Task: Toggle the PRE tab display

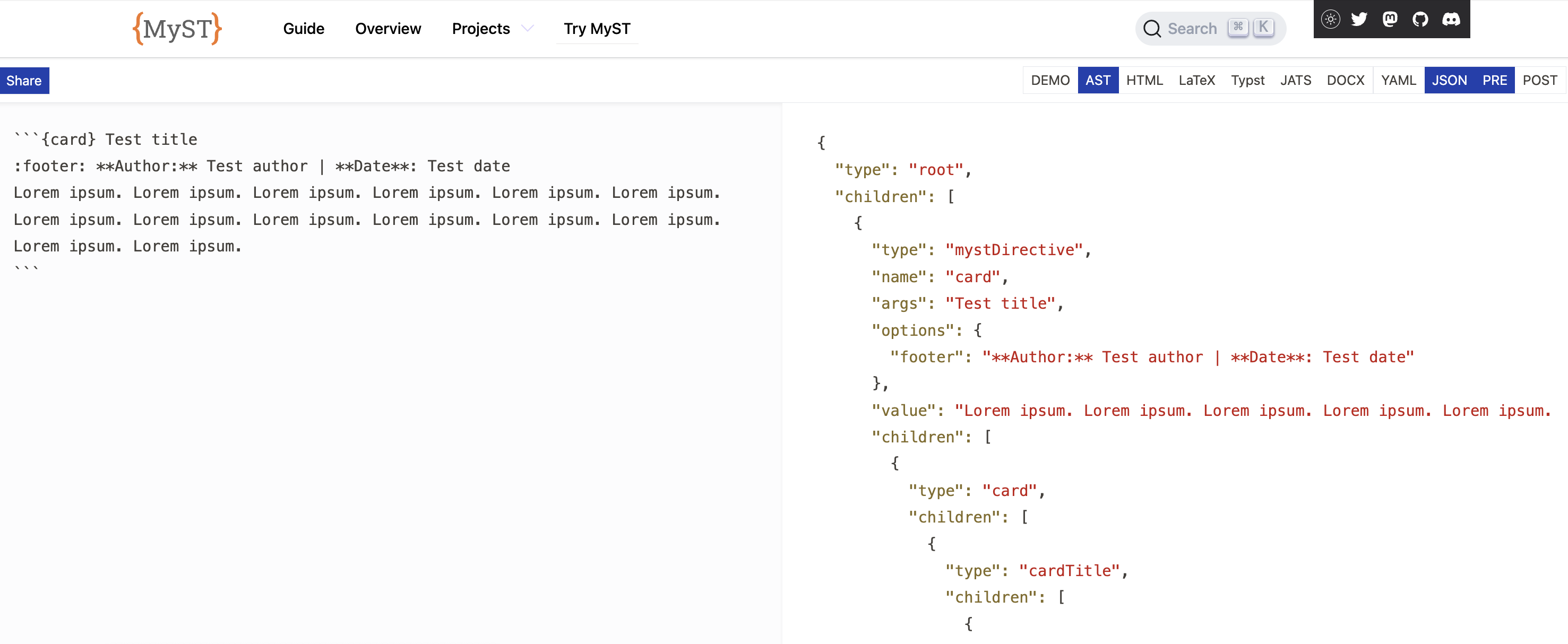Action: point(1495,79)
